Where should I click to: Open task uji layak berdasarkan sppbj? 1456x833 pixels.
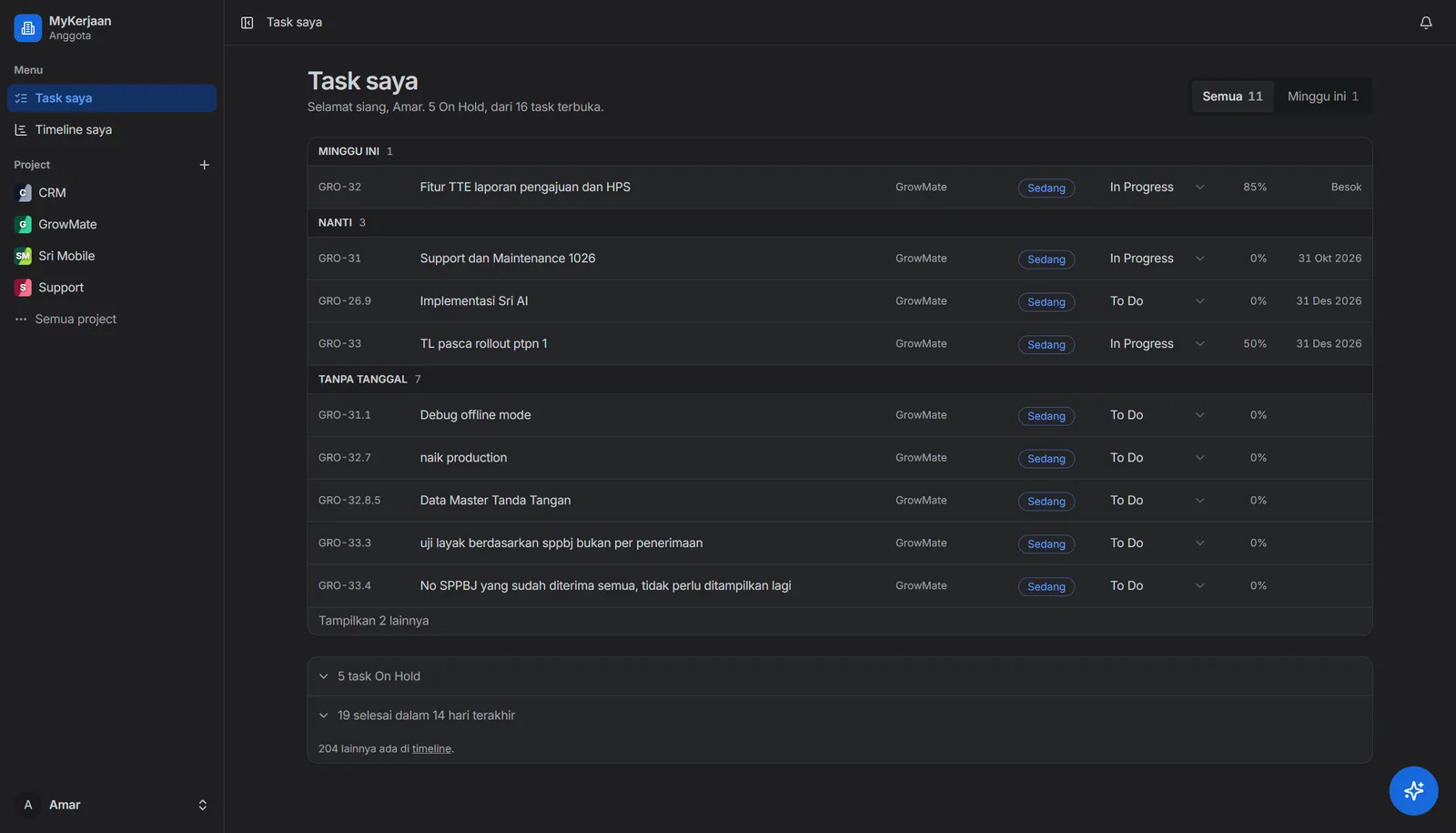(x=561, y=543)
